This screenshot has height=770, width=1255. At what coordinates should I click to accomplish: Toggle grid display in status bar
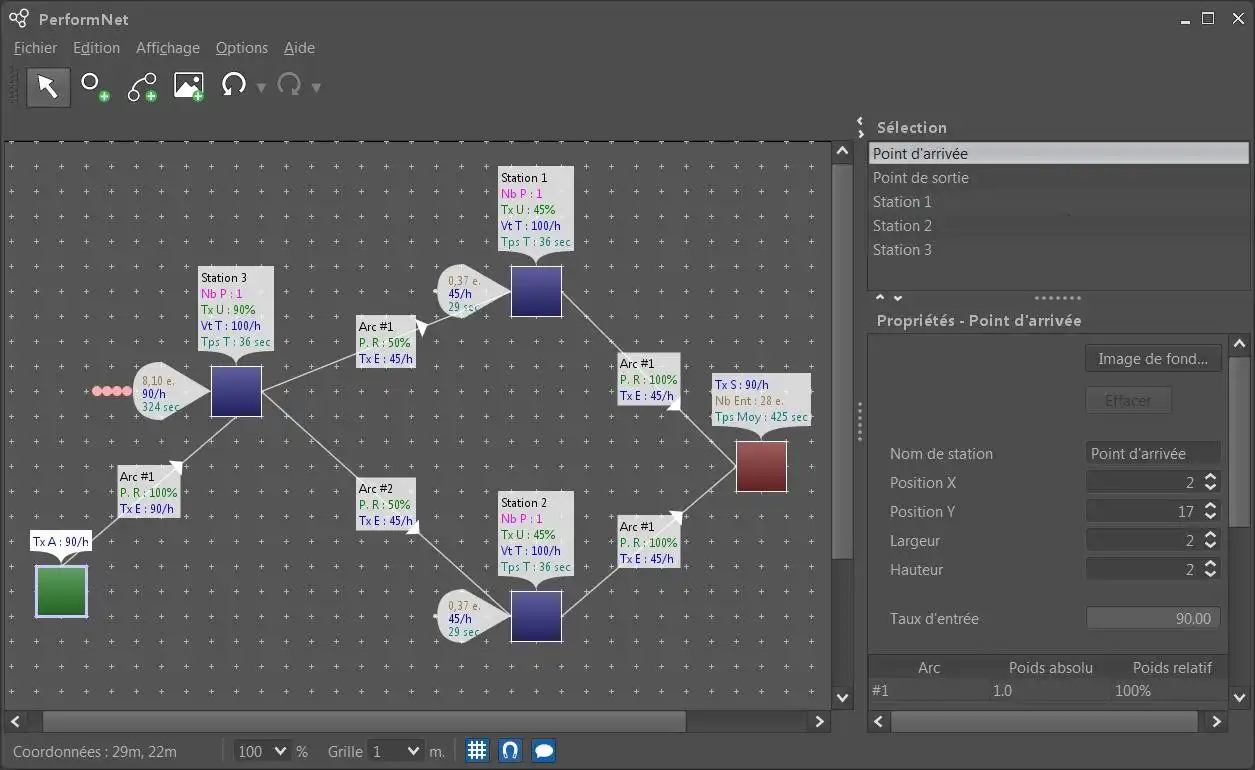point(477,750)
